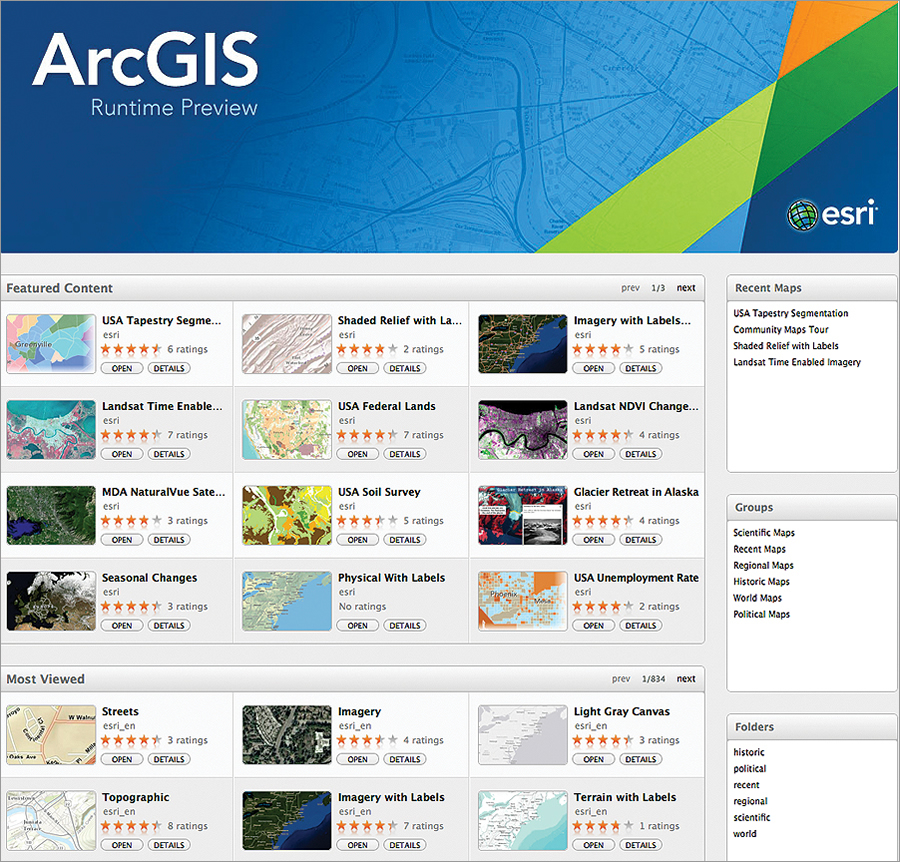The image size is (900, 862).
Task: Open the Landsat NDVI Change map
Action: [593, 454]
